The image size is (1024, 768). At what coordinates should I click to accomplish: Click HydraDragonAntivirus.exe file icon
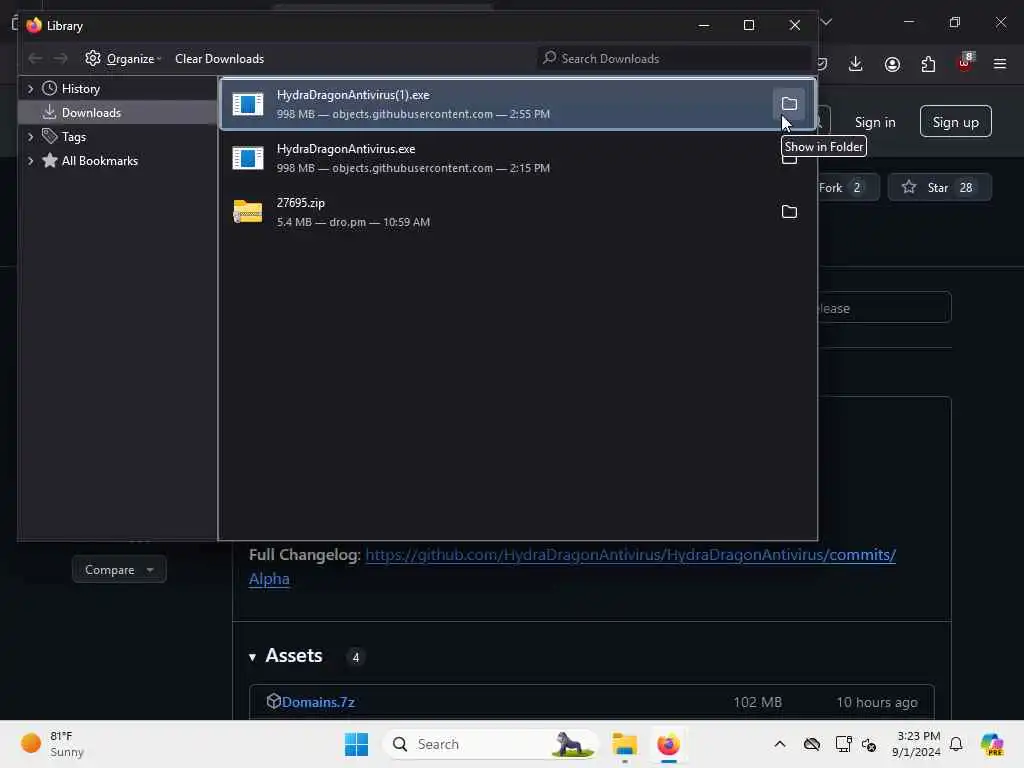(x=248, y=158)
